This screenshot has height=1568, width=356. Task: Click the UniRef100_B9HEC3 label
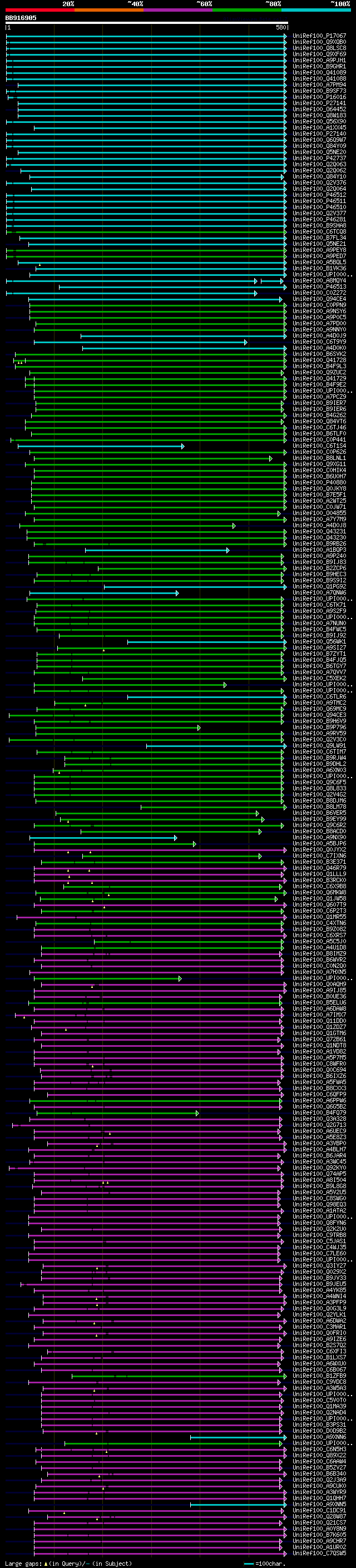pos(319,575)
